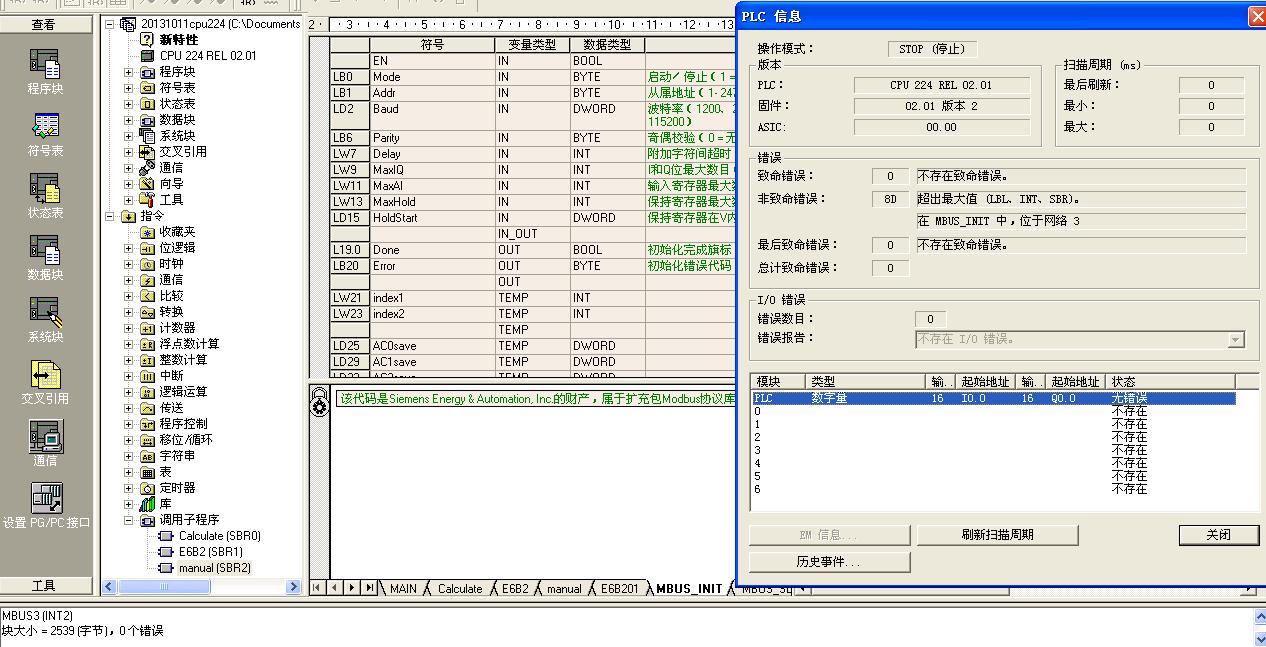Click the 查看 header of the navigation bar
Screen dimensions: 1266x647
tap(44, 24)
